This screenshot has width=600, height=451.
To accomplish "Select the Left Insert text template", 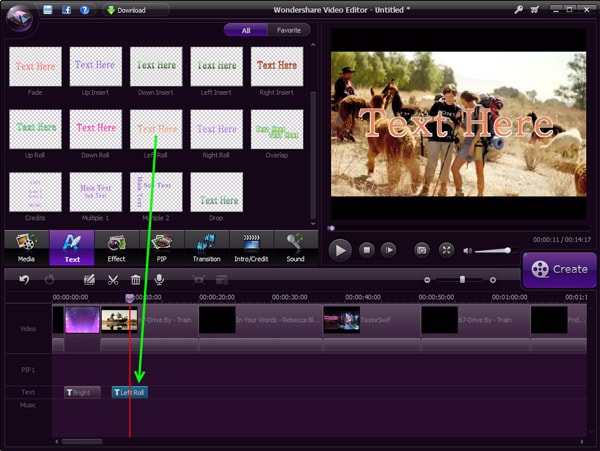I will pyautogui.click(x=217, y=67).
